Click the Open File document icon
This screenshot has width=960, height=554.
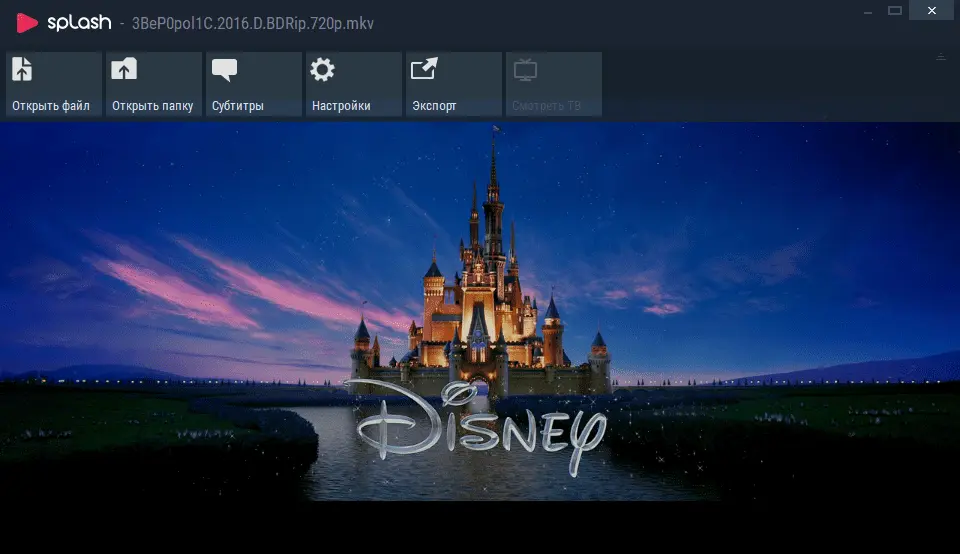coord(22,69)
